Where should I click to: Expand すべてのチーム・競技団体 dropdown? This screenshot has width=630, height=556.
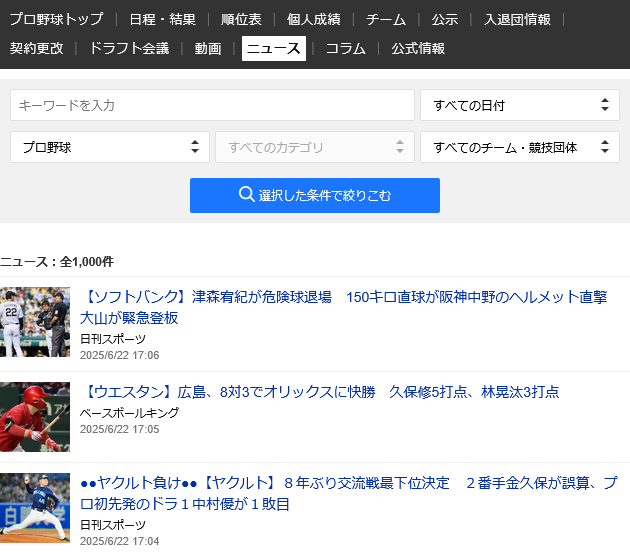coord(520,147)
